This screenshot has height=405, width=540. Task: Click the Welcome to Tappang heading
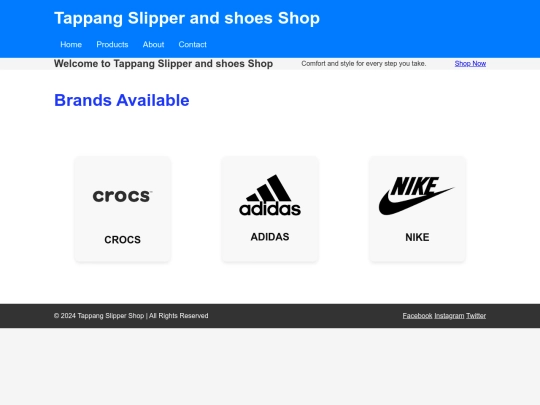point(163,64)
